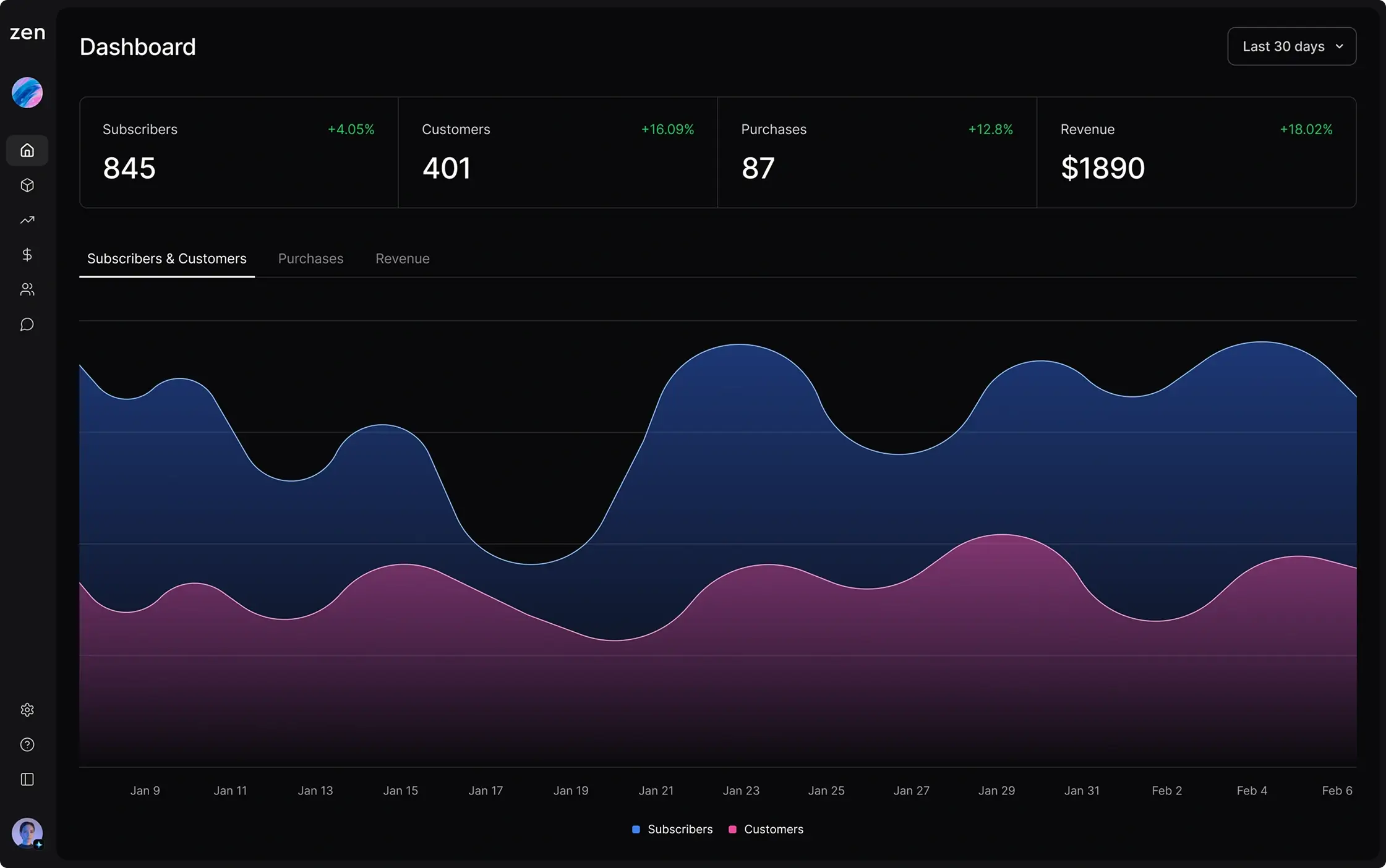
Task: Open the Analytics trend icon
Action: coord(27,220)
